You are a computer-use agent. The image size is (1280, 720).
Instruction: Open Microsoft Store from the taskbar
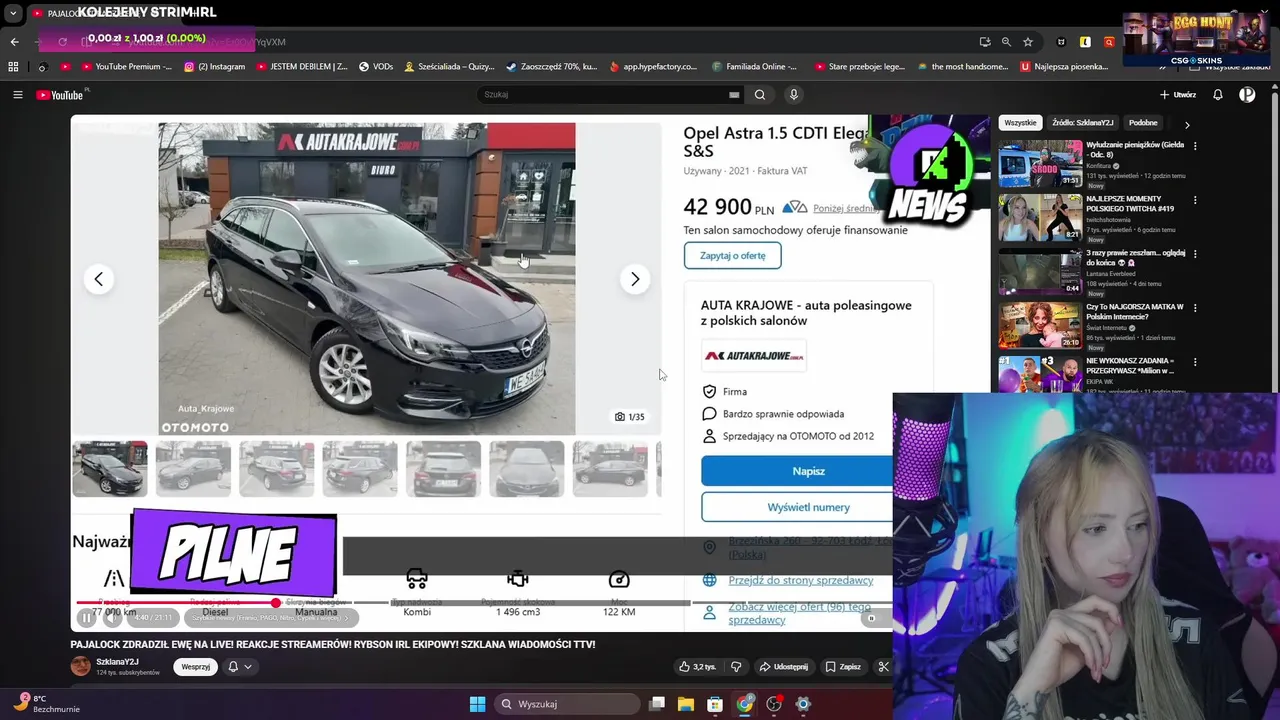pos(715,704)
